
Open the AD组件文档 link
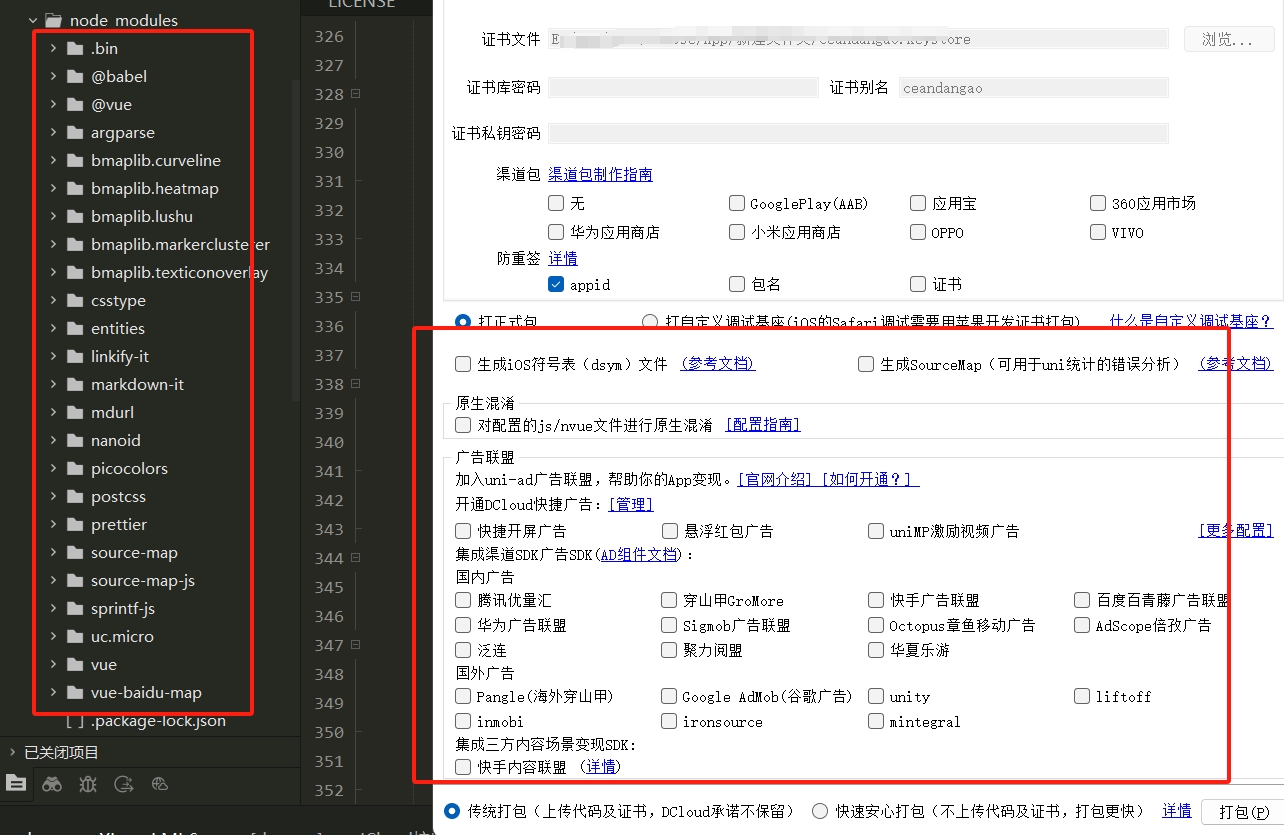(639, 554)
